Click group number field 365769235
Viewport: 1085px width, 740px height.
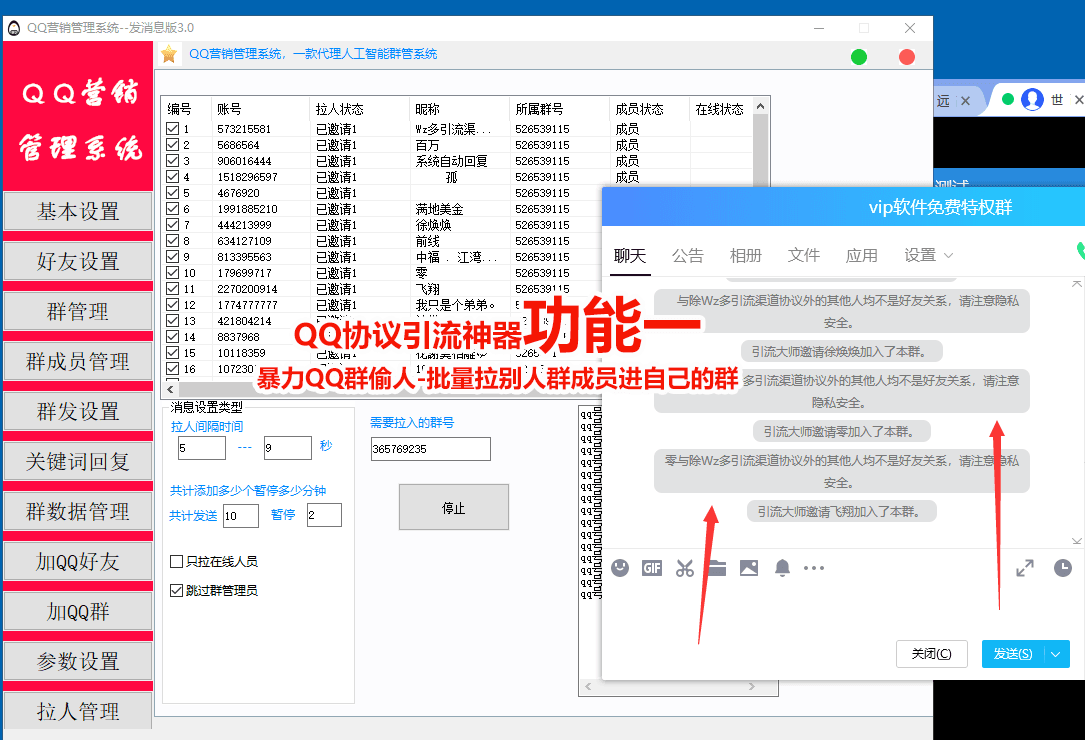click(x=430, y=449)
